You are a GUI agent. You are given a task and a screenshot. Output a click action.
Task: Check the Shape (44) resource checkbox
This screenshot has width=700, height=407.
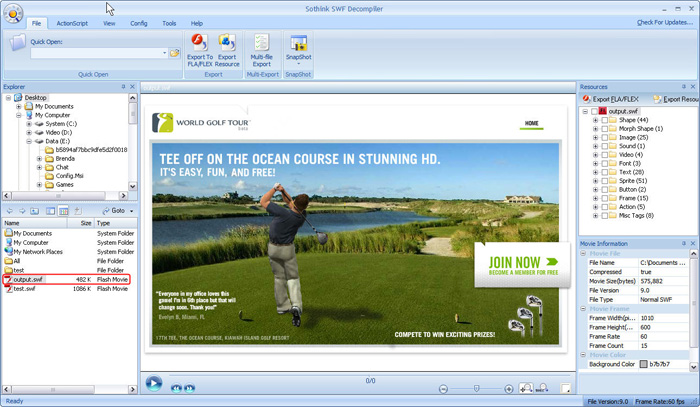(604, 120)
